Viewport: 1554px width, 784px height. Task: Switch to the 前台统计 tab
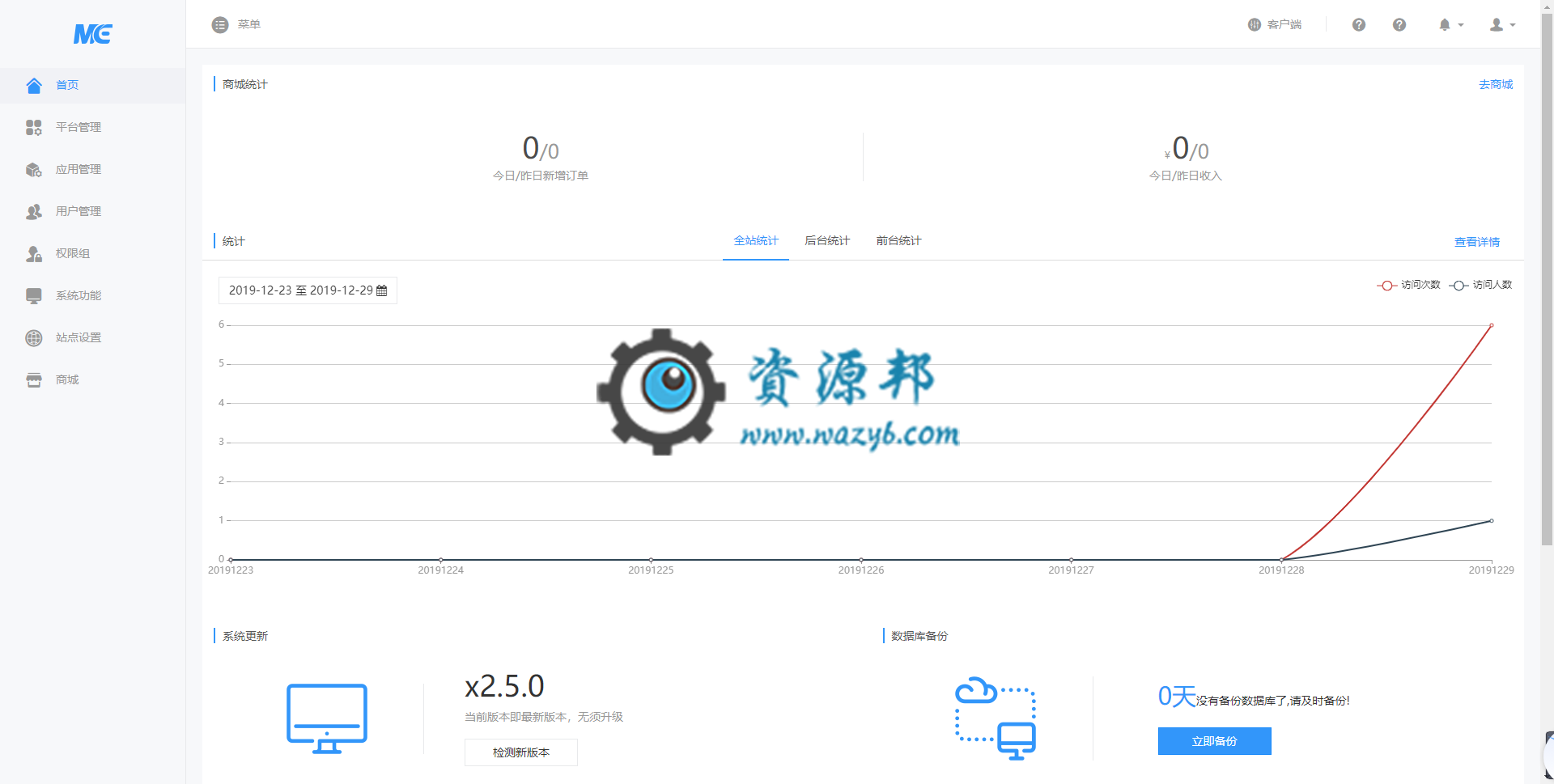point(898,241)
